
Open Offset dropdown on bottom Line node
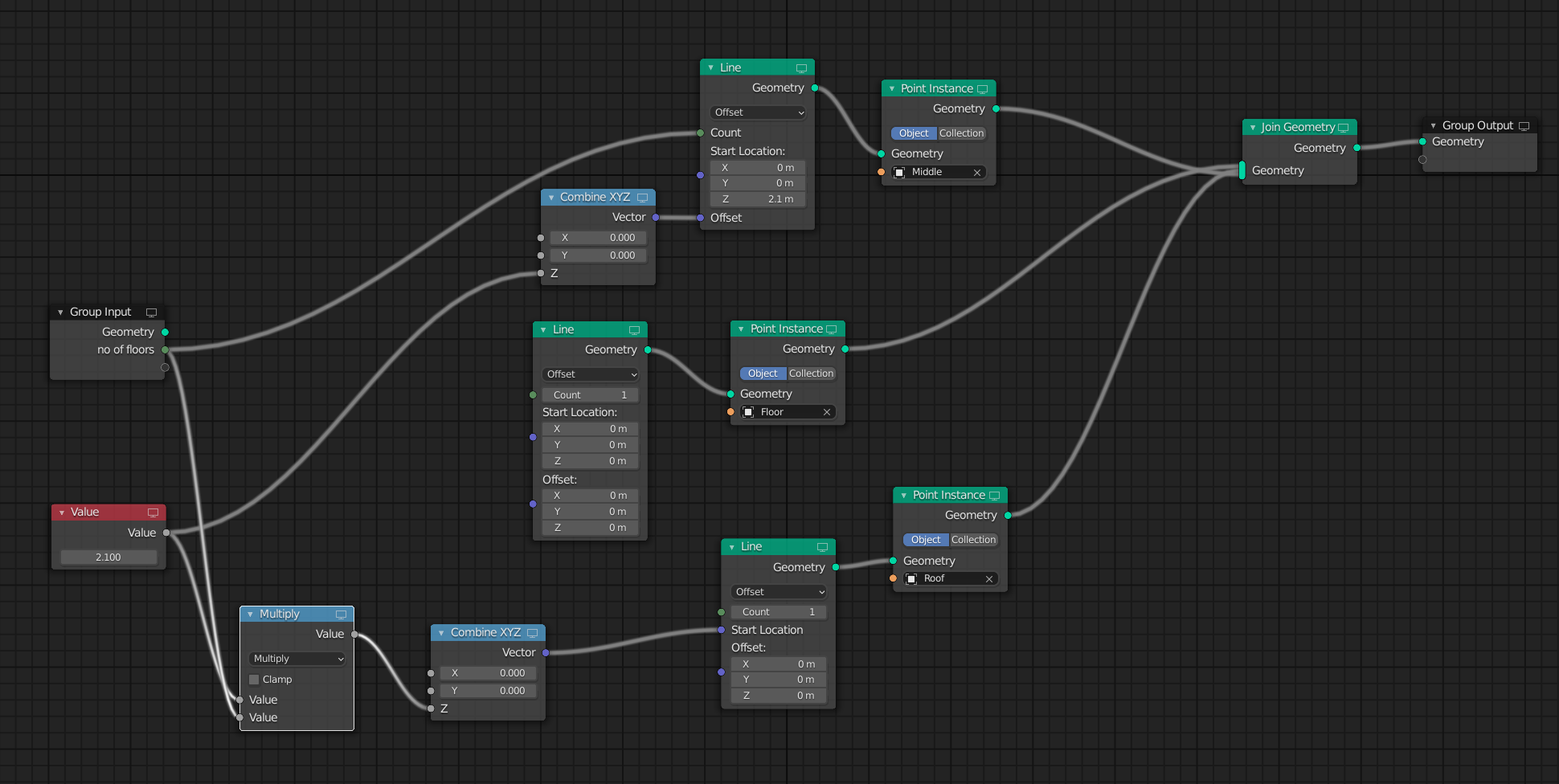coord(779,592)
